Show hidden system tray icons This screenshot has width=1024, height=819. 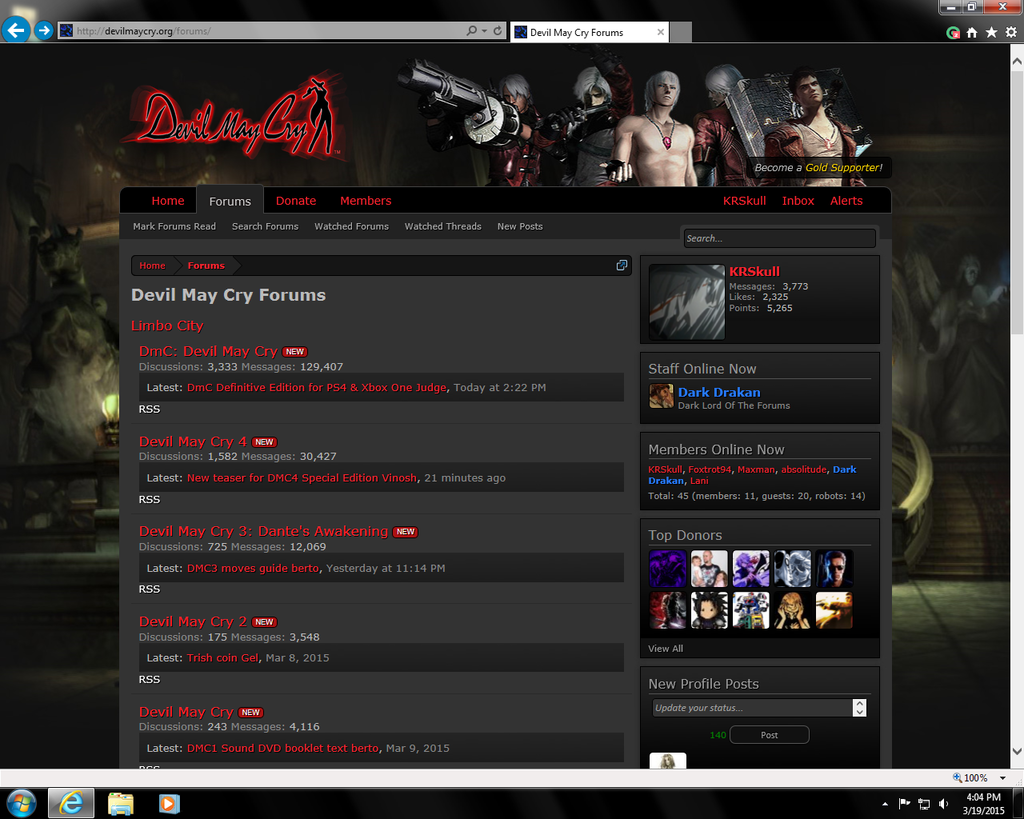(x=885, y=804)
